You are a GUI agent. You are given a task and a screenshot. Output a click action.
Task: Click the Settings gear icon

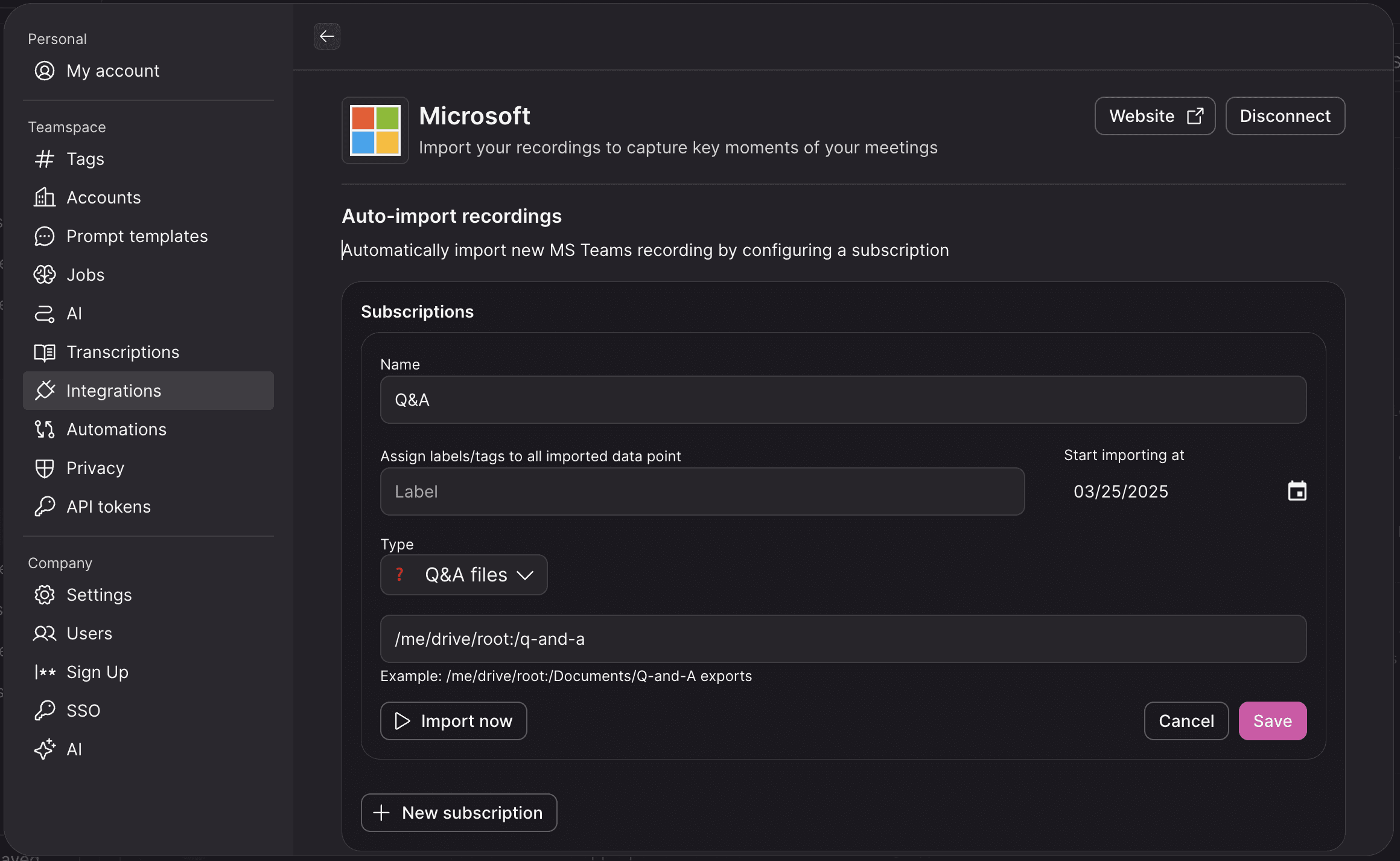point(45,595)
